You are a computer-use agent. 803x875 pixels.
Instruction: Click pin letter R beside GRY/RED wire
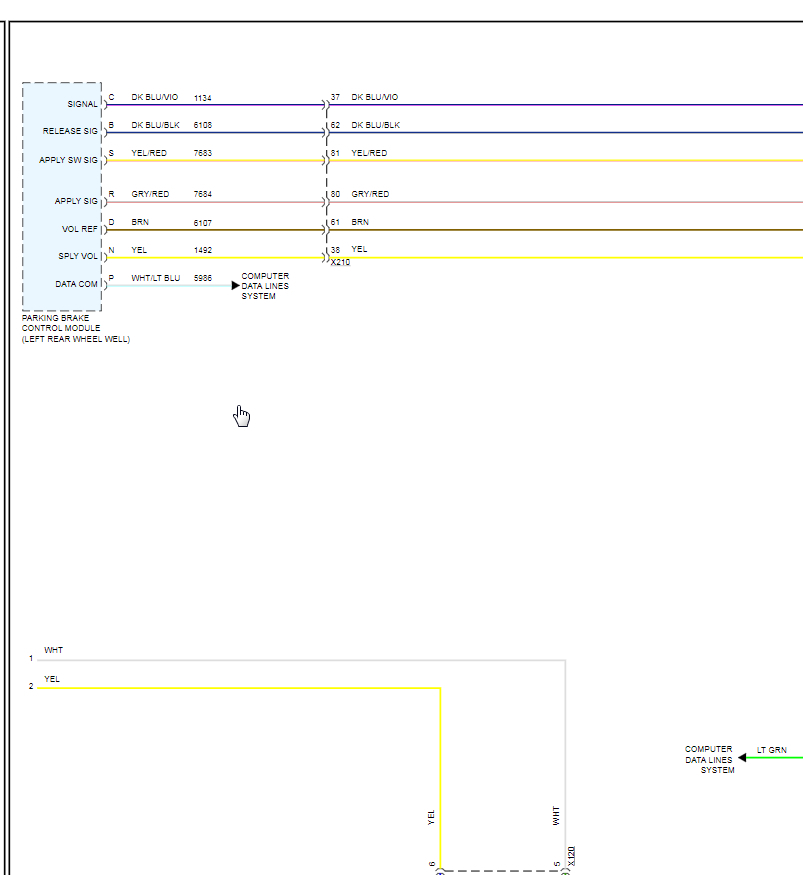(111, 194)
